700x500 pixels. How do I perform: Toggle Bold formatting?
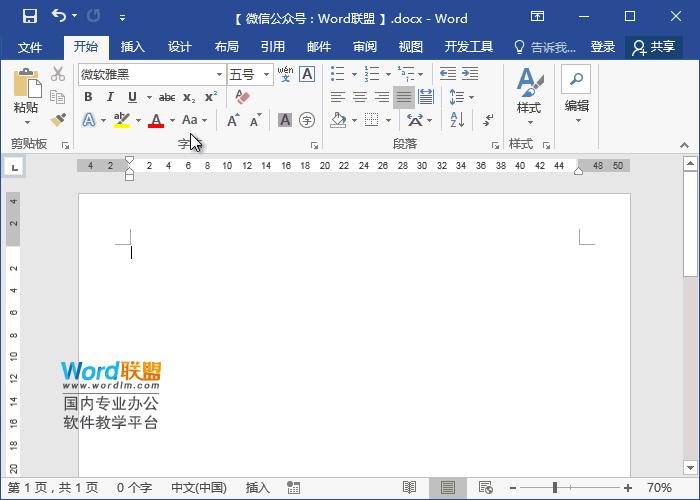coord(88,97)
